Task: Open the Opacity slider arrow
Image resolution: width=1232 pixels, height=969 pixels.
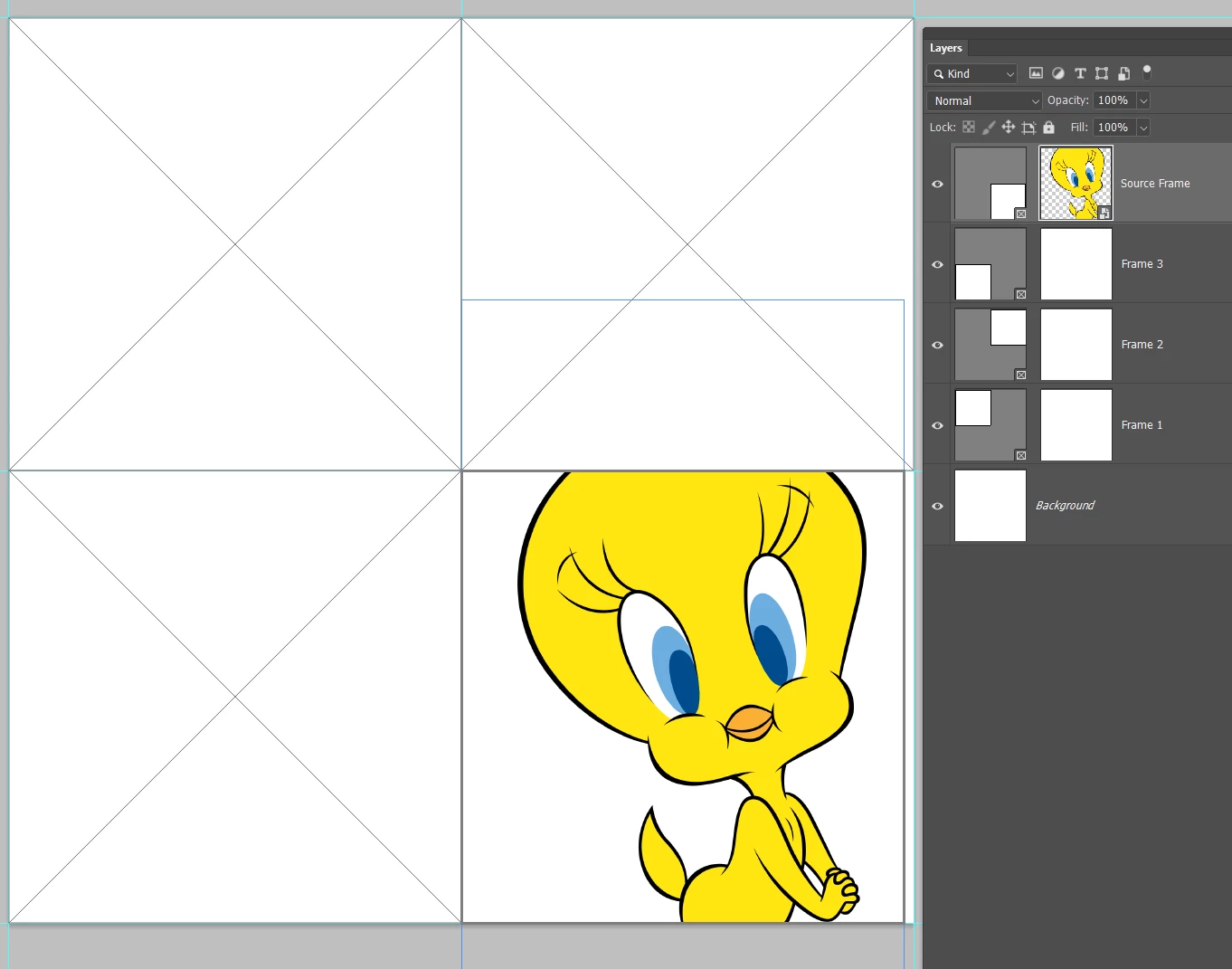Action: coord(1143,100)
